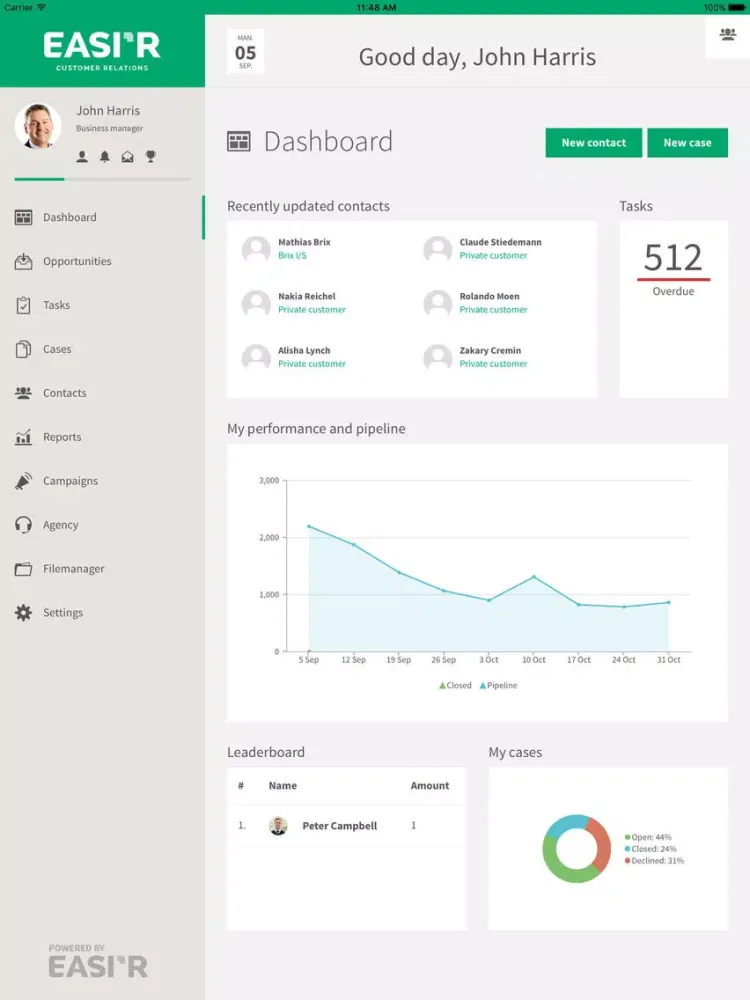Open contact Claude Stiedemann
This screenshot has height=1000, width=750.
pos(501,242)
